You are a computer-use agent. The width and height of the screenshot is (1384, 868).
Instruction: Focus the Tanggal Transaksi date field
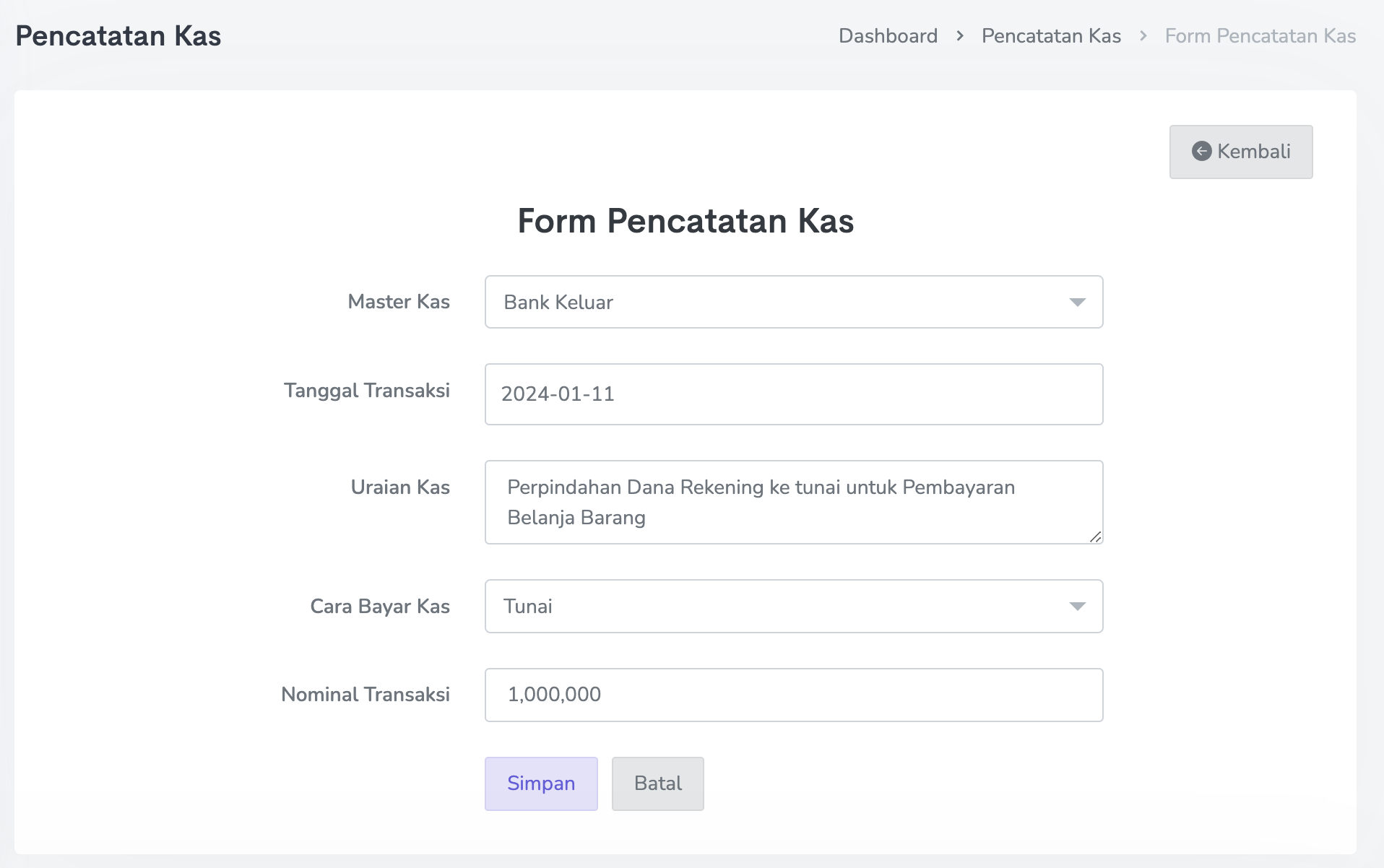(x=793, y=394)
